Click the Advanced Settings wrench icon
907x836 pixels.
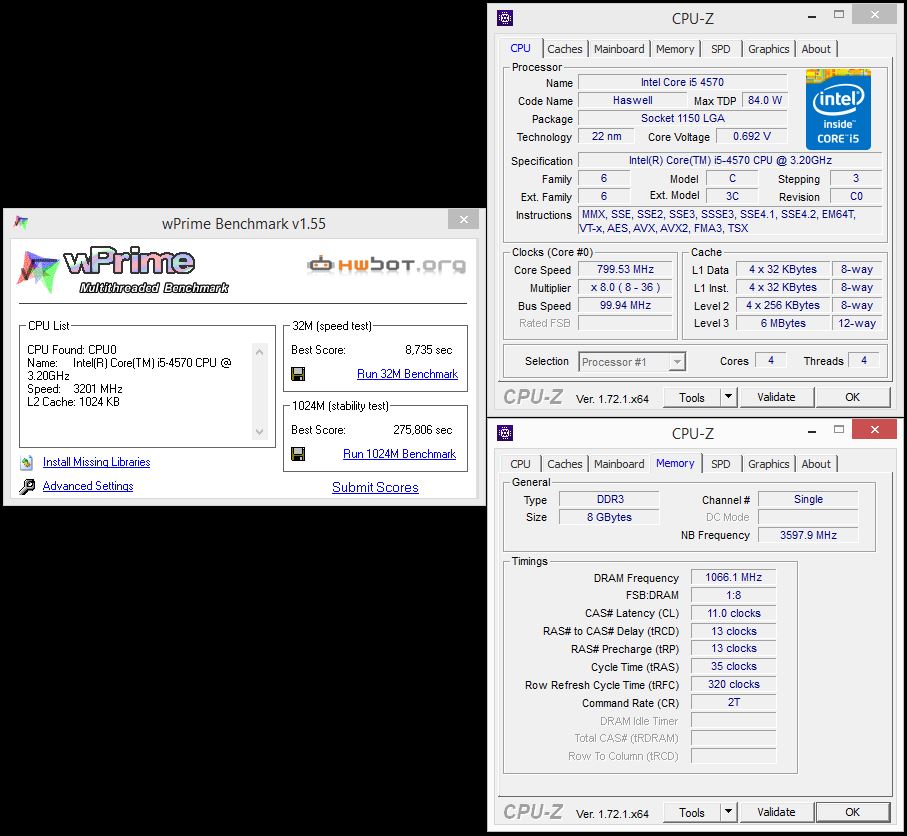[27, 487]
